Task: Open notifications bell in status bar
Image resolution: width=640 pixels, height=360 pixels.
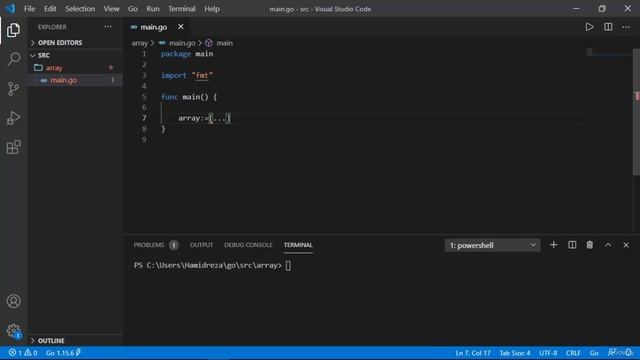Action: click(x=629, y=353)
